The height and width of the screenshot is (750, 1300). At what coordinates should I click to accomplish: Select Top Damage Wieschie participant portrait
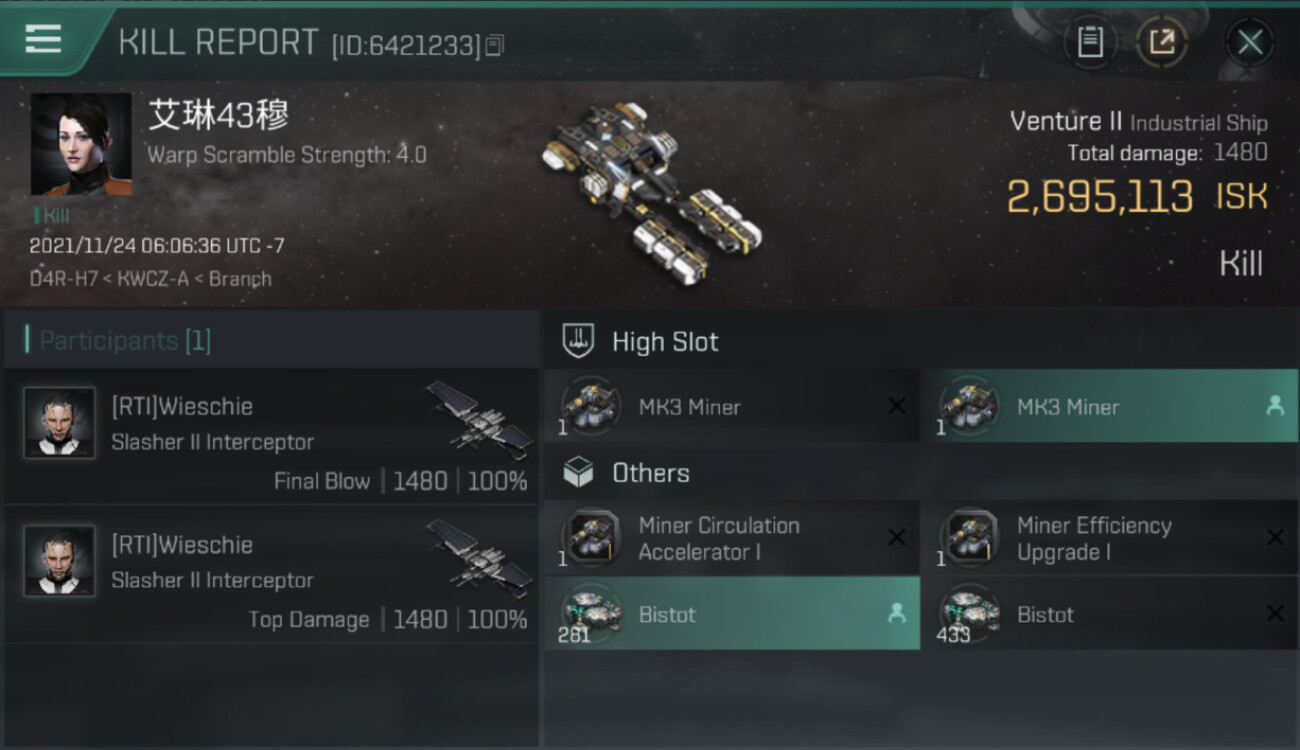[60, 561]
